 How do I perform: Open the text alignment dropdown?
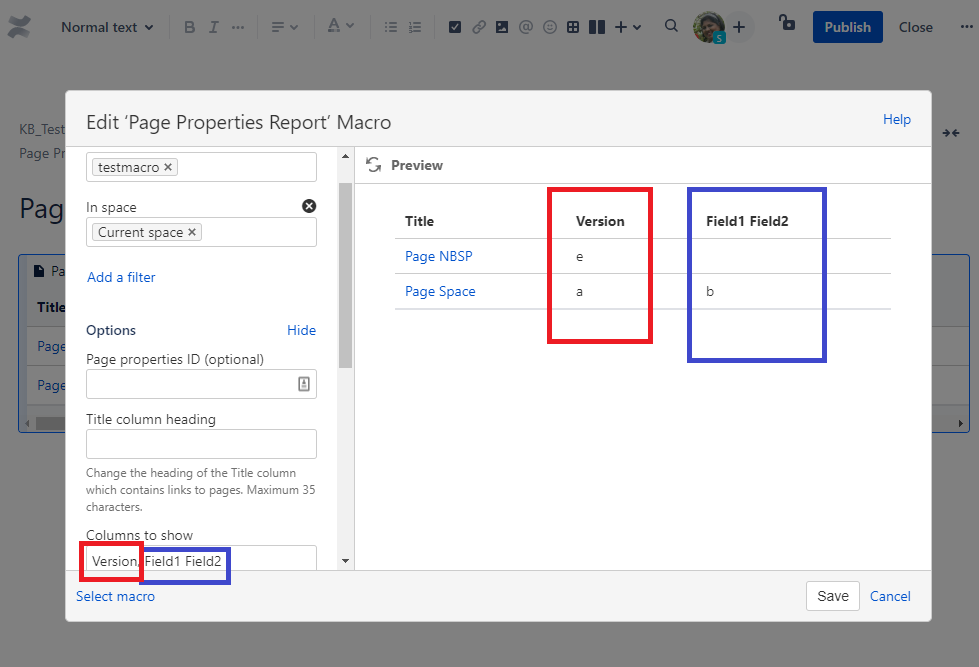pyautogui.click(x=285, y=27)
